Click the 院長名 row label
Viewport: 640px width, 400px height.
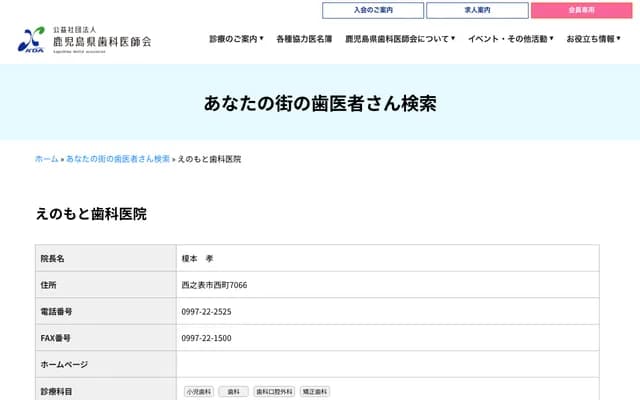click(52, 258)
